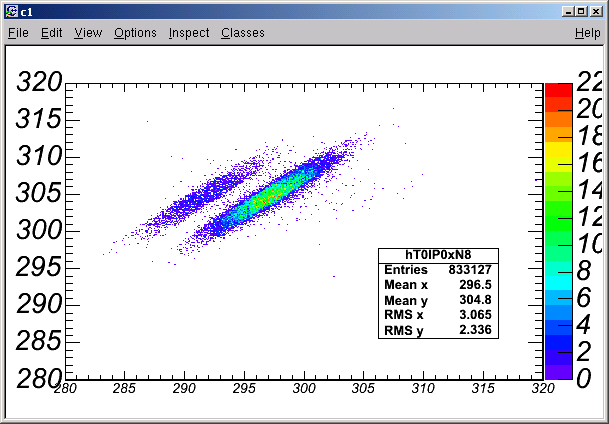Click the x-axis label 285

point(124,388)
